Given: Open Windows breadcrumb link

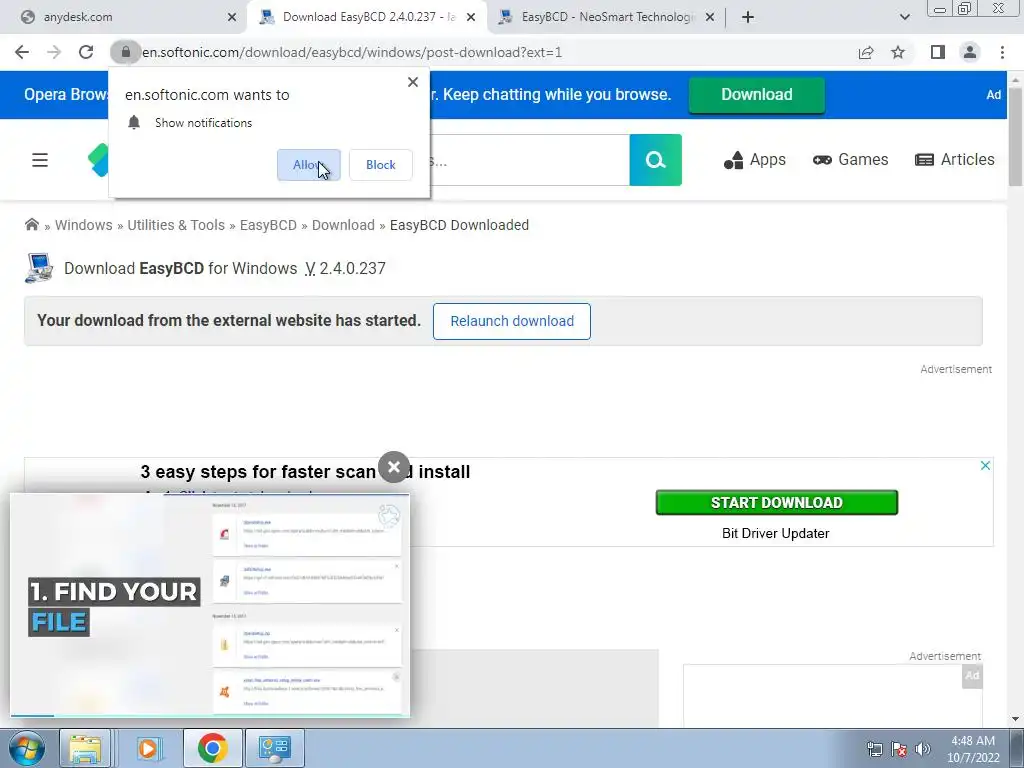Looking at the screenshot, I should [84, 225].
